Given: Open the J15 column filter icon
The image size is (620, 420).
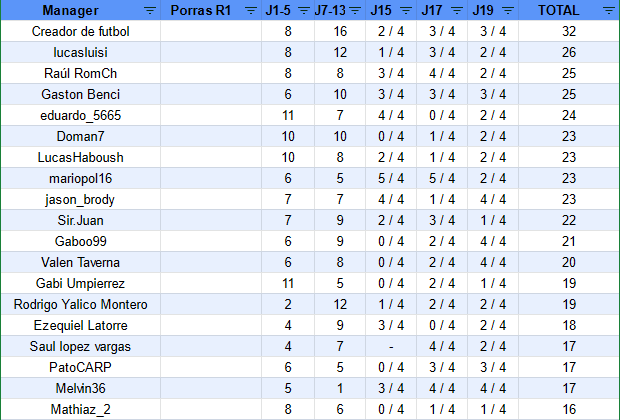Looking at the screenshot, I should coord(406,10).
